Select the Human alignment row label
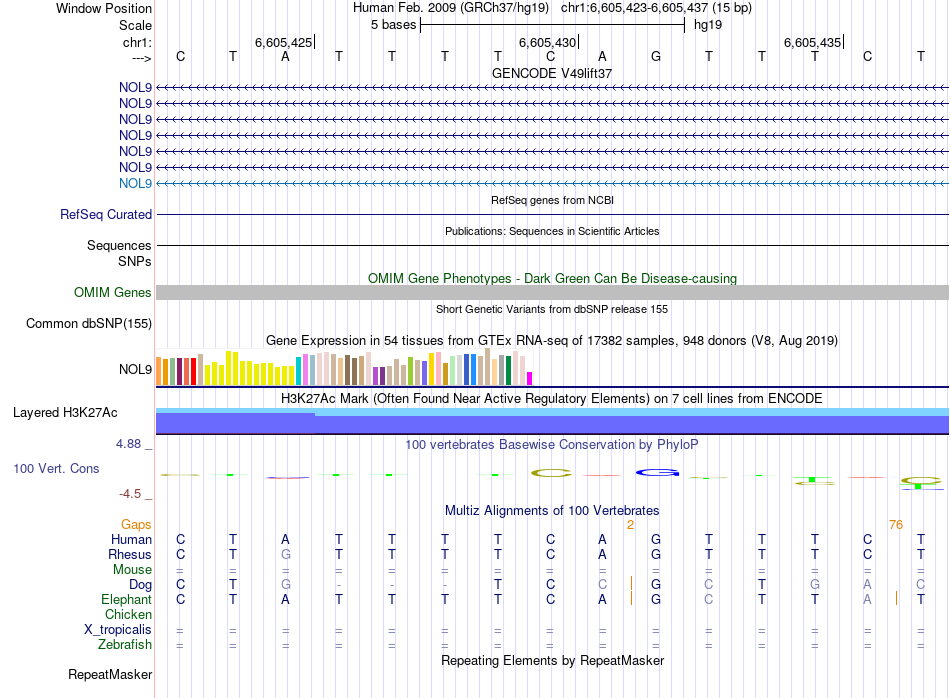Image resolution: width=950 pixels, height=698 pixels. tap(131, 540)
